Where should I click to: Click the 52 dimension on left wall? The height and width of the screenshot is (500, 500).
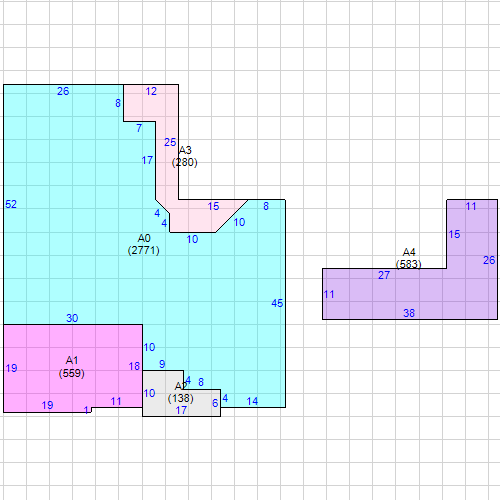(11, 204)
